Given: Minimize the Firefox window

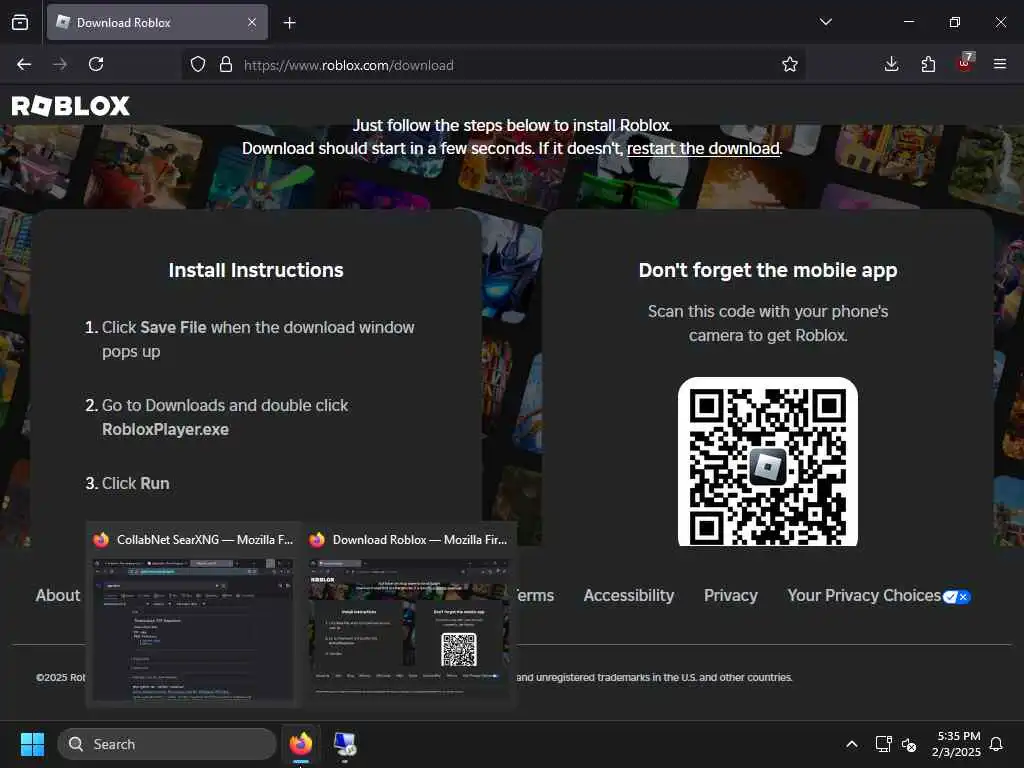Looking at the screenshot, I should (x=908, y=22).
